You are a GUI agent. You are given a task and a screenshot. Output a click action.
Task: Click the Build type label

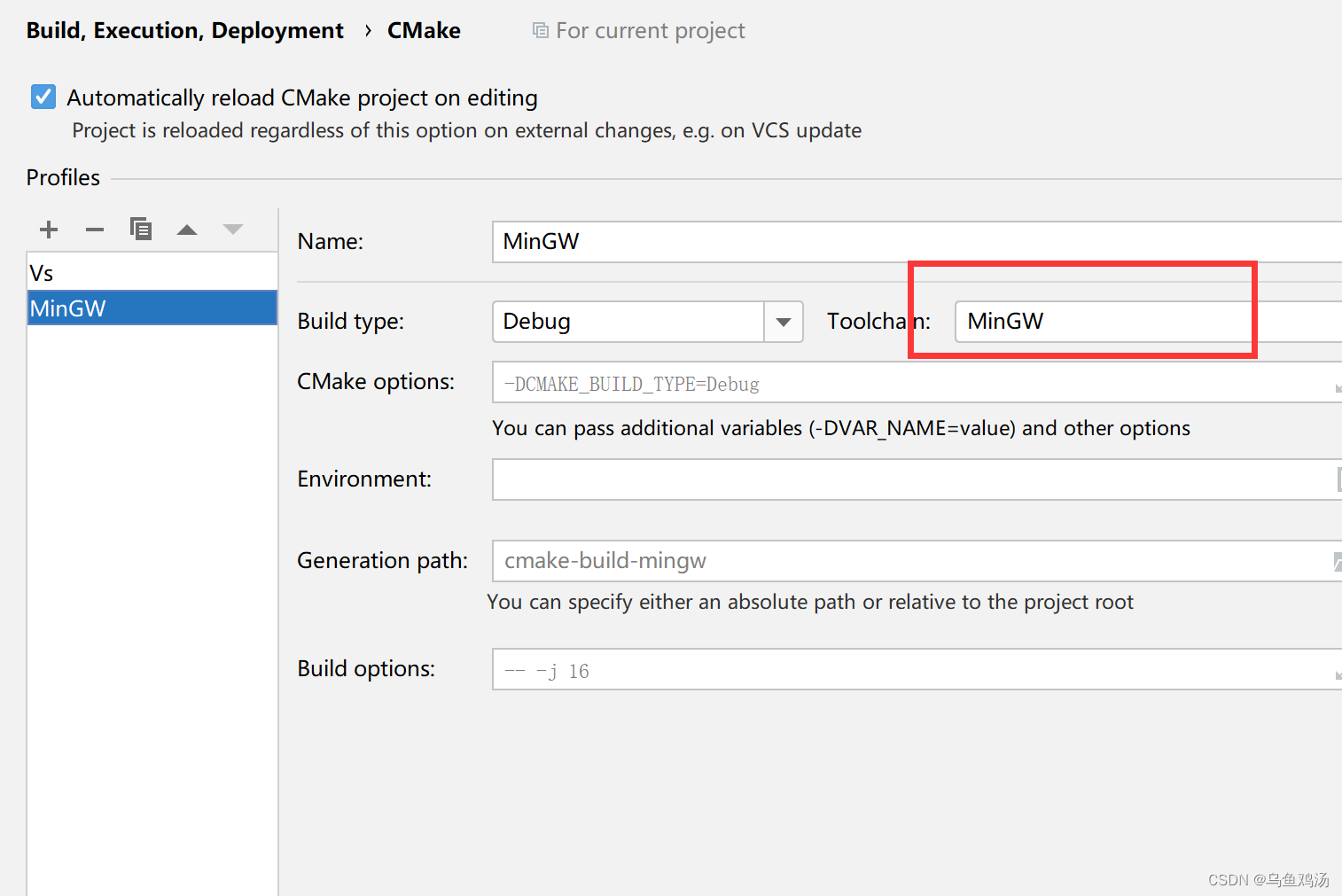[351, 322]
